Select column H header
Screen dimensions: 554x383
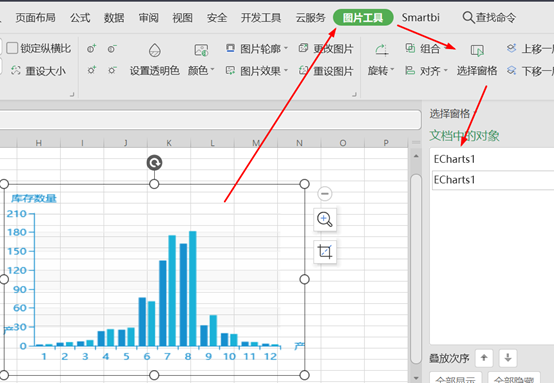39,143
